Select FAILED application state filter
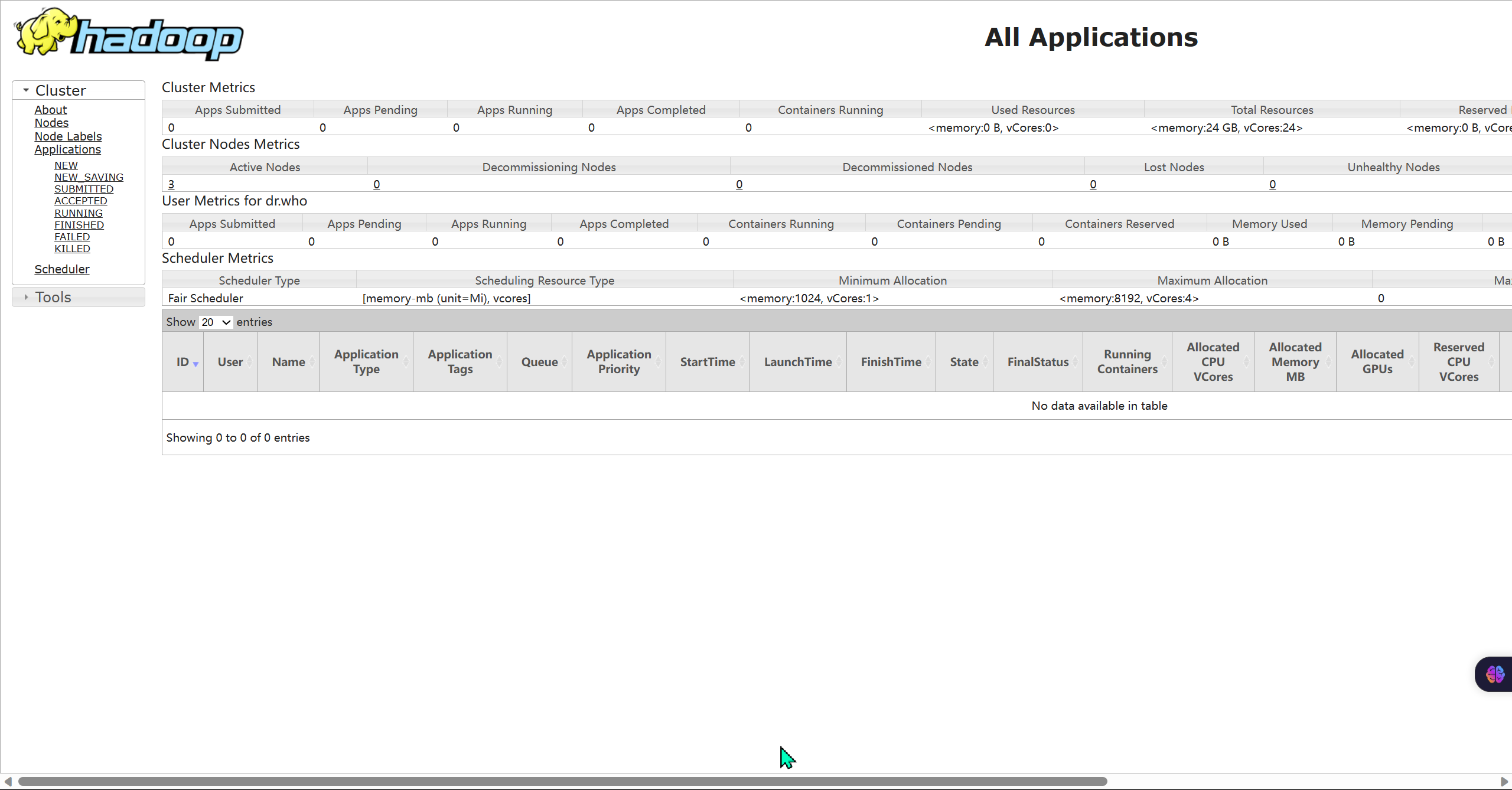Viewport: 1512px width, 790px height. [x=72, y=236]
